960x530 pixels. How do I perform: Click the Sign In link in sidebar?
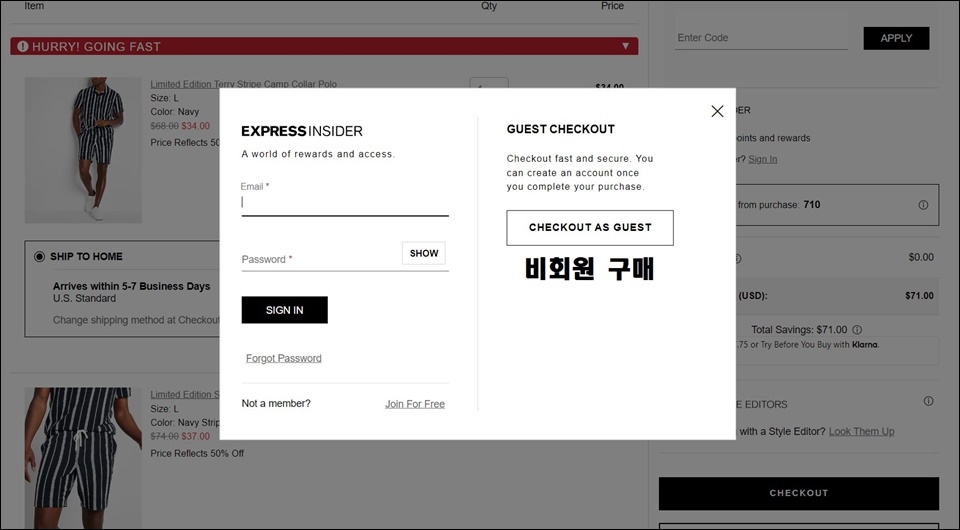[762, 159]
